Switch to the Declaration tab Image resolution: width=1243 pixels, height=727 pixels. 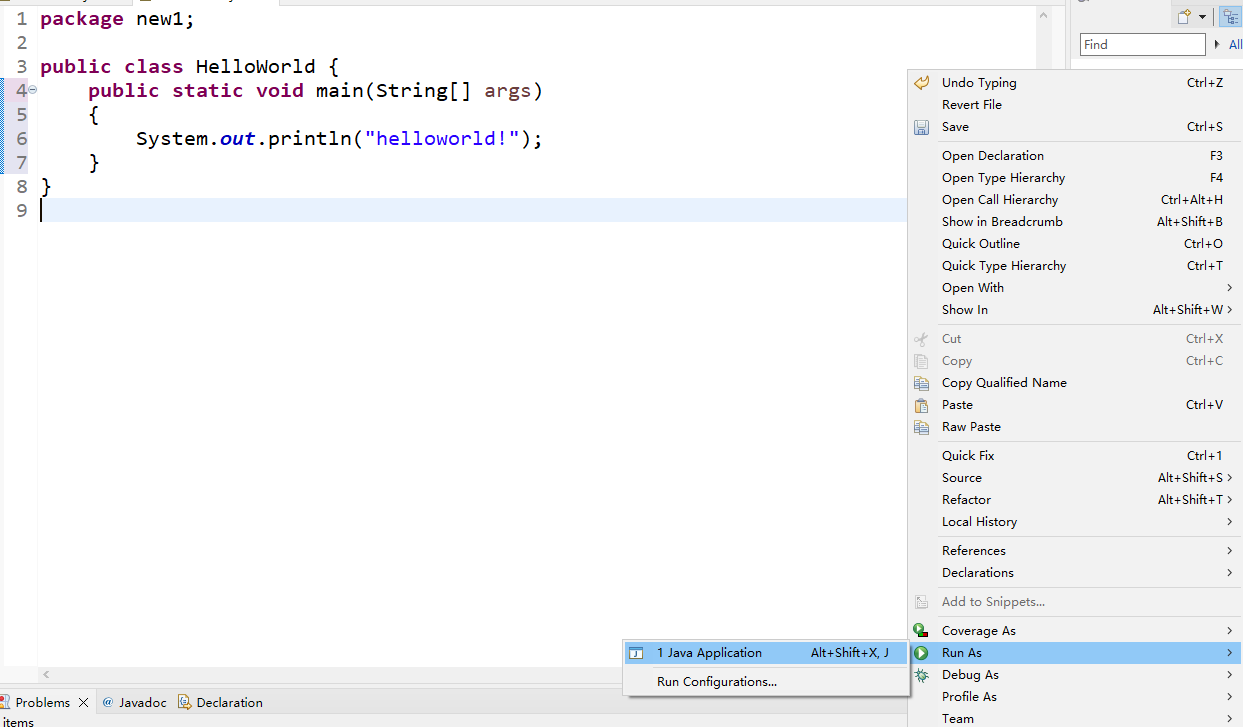(220, 703)
